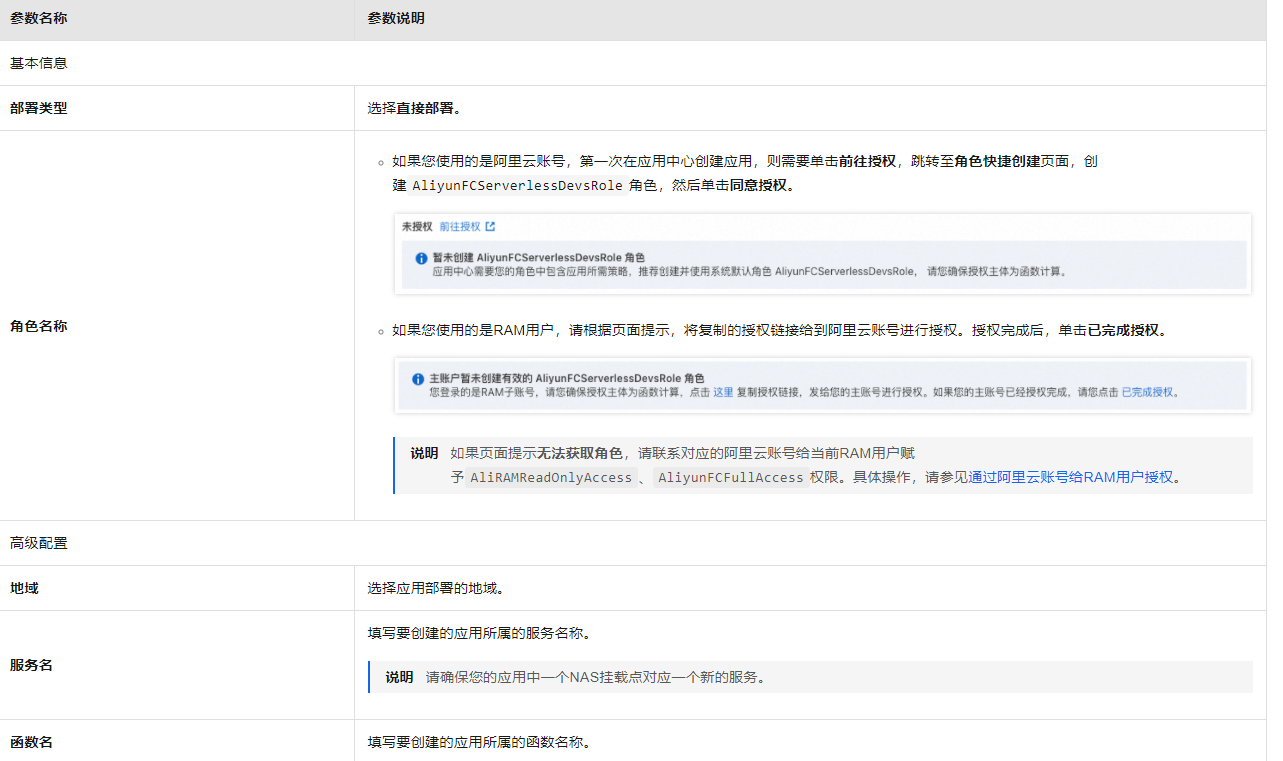The image size is (1283, 761).
Task: Click the 未授权 status label
Action: [417, 227]
